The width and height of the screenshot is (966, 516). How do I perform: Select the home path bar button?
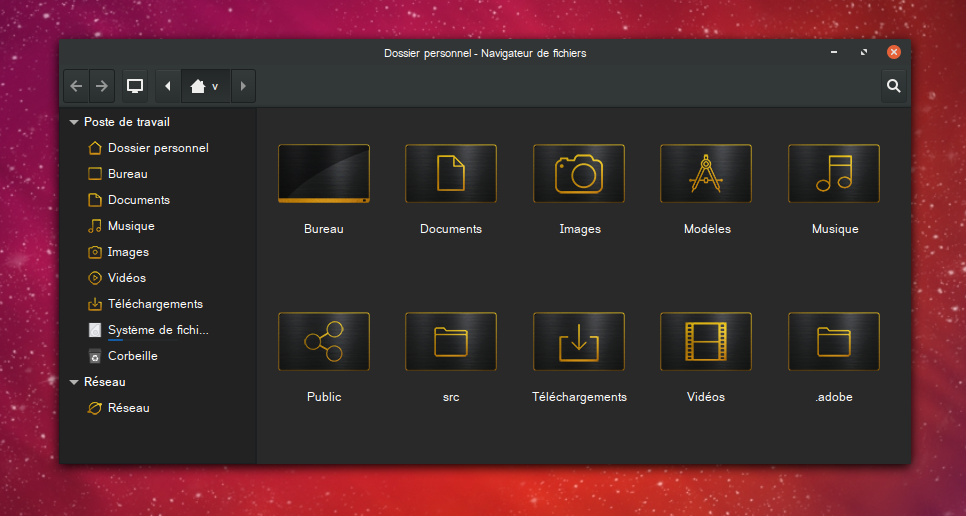point(206,86)
